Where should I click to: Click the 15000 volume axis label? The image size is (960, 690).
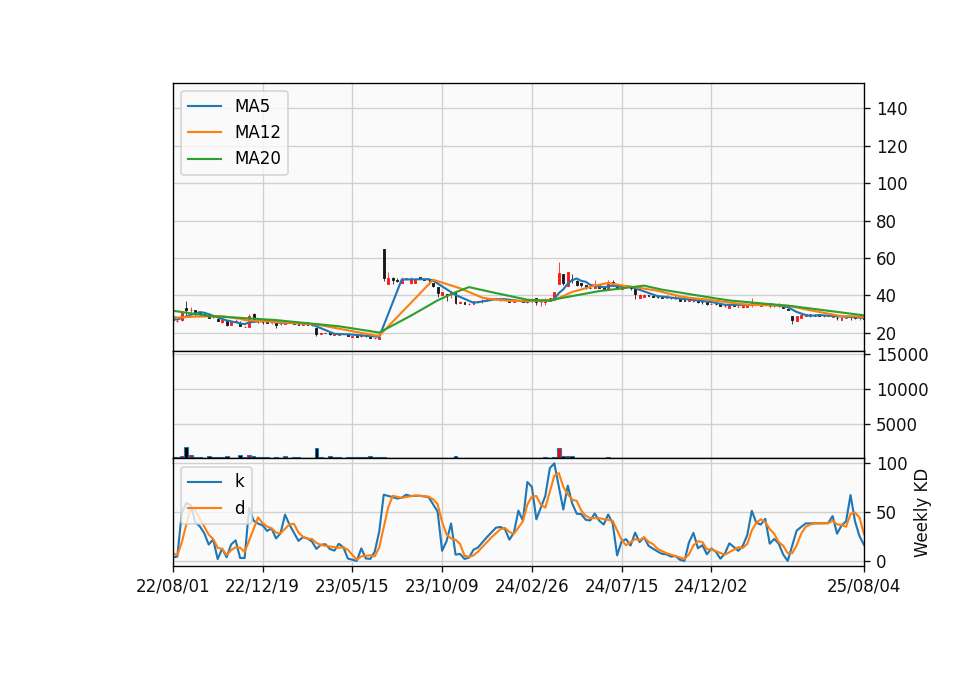click(902, 355)
